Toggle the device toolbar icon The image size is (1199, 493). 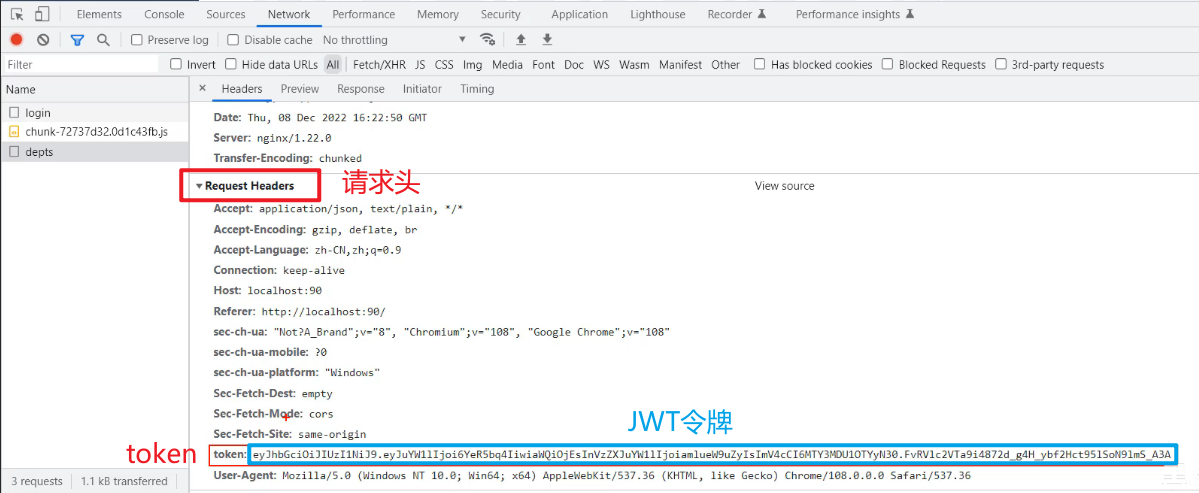tap(42, 14)
